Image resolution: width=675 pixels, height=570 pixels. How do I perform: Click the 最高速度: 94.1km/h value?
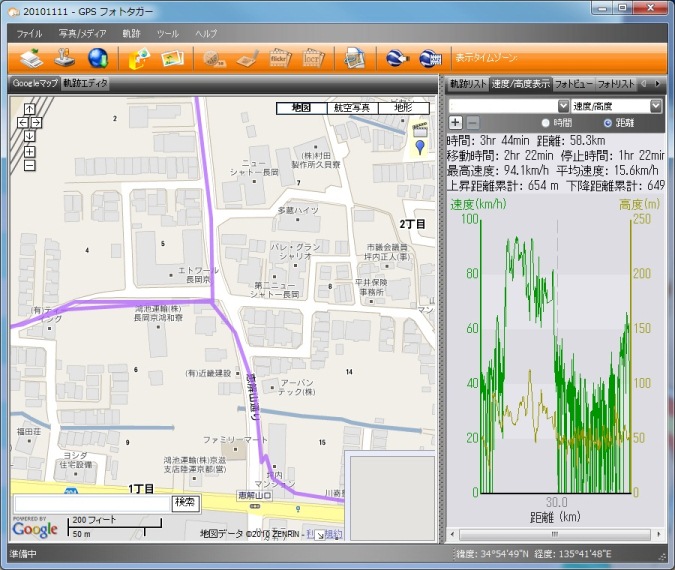point(498,170)
